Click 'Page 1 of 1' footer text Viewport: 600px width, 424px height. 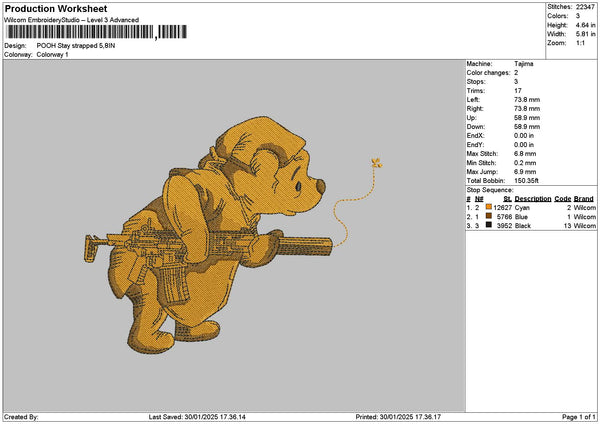pyautogui.click(x=579, y=417)
